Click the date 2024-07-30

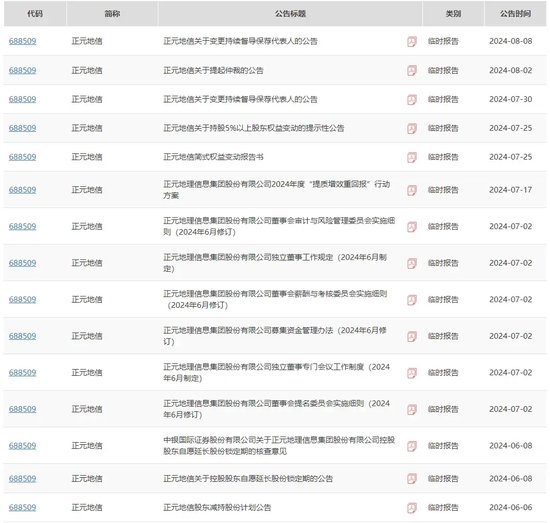(511, 99)
